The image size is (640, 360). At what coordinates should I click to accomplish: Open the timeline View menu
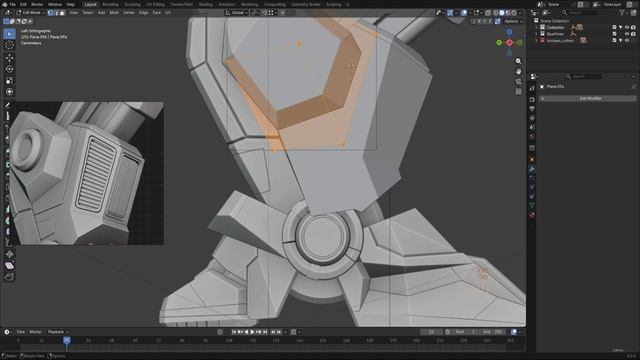(20, 332)
